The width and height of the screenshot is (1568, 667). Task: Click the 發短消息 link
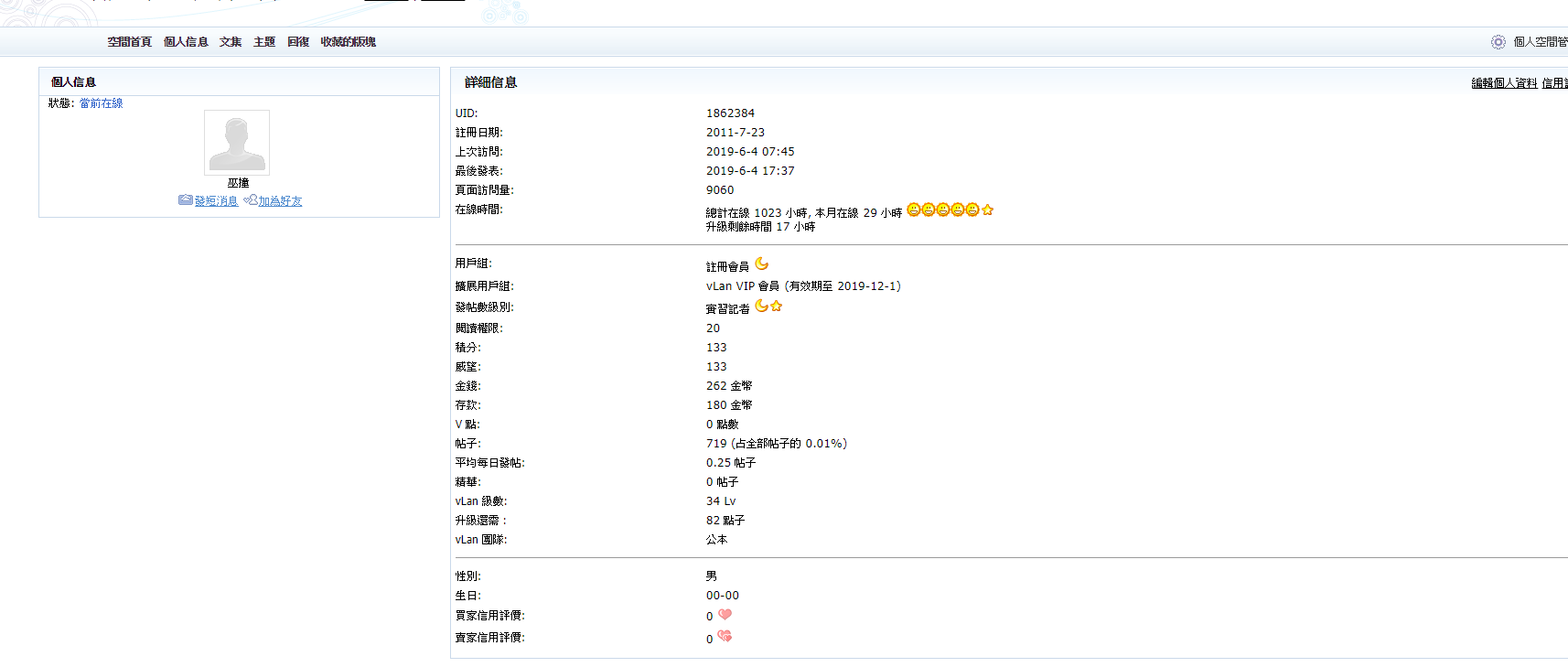coord(216,201)
